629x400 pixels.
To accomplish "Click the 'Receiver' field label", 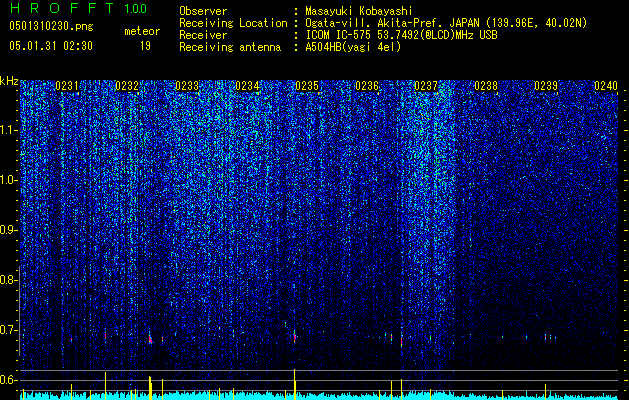I will click(203, 35).
